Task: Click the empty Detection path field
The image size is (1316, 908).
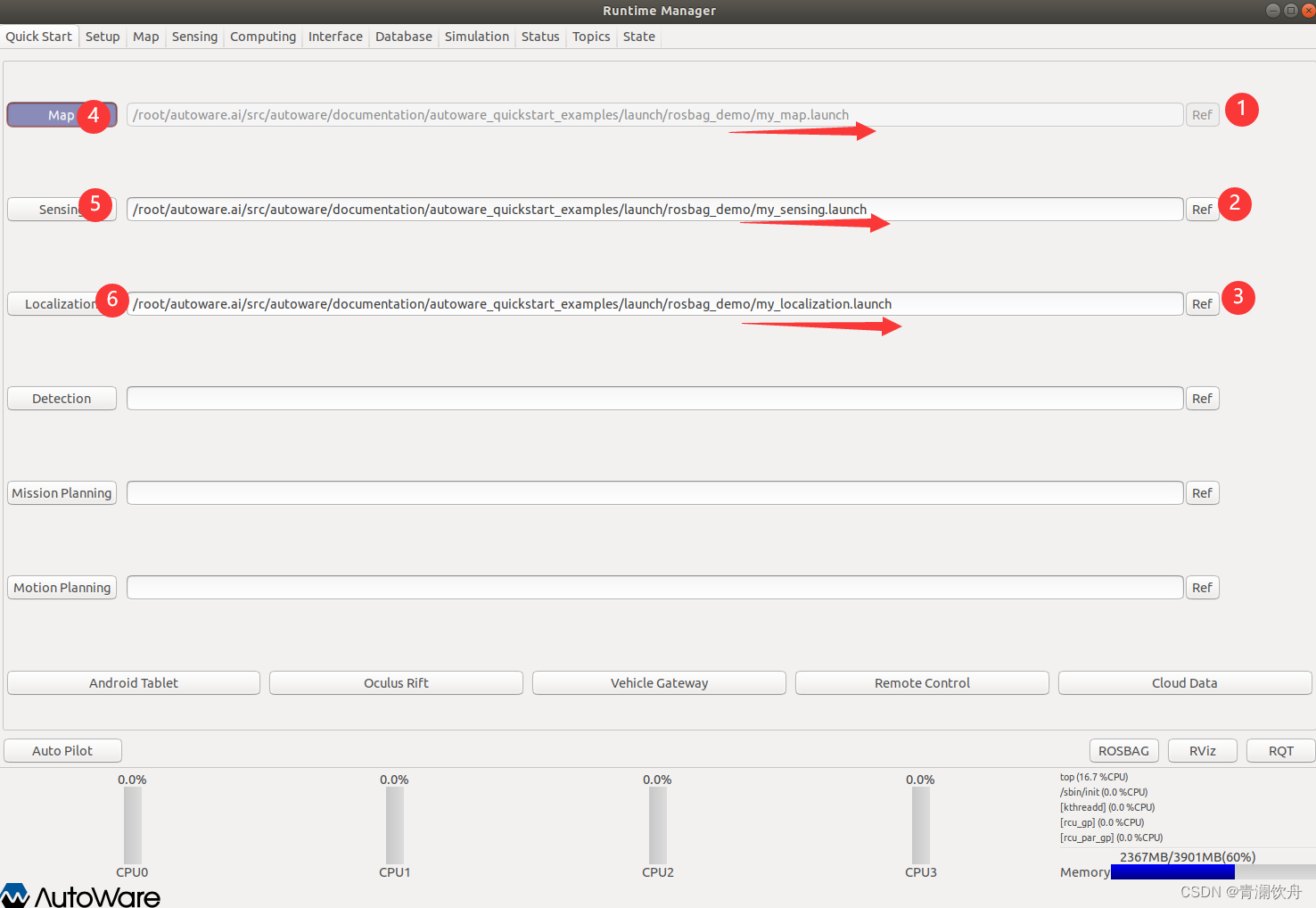Action: click(655, 399)
